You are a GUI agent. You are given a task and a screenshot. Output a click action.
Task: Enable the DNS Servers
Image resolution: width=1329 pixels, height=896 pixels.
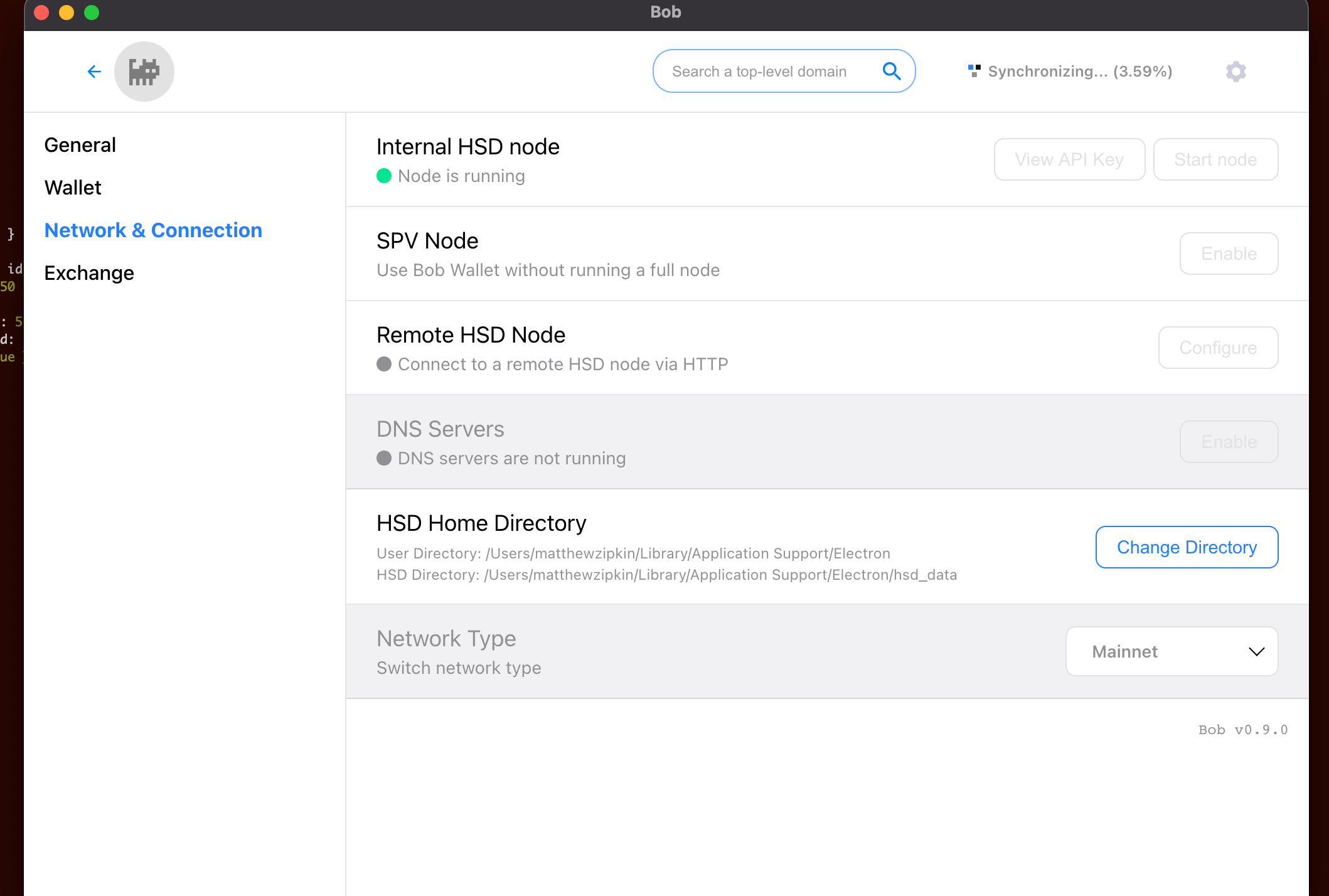point(1229,442)
